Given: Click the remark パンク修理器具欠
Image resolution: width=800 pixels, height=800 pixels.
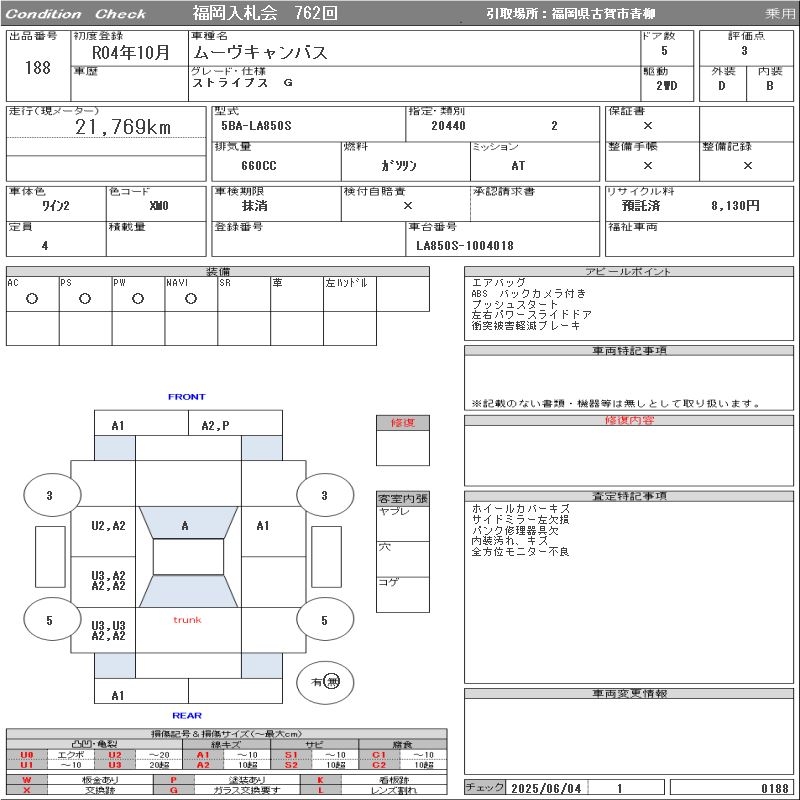Looking at the screenshot, I should click(515, 530).
